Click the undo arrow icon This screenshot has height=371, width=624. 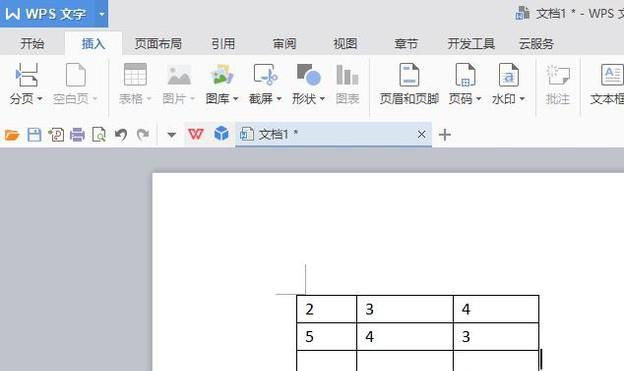coord(121,135)
